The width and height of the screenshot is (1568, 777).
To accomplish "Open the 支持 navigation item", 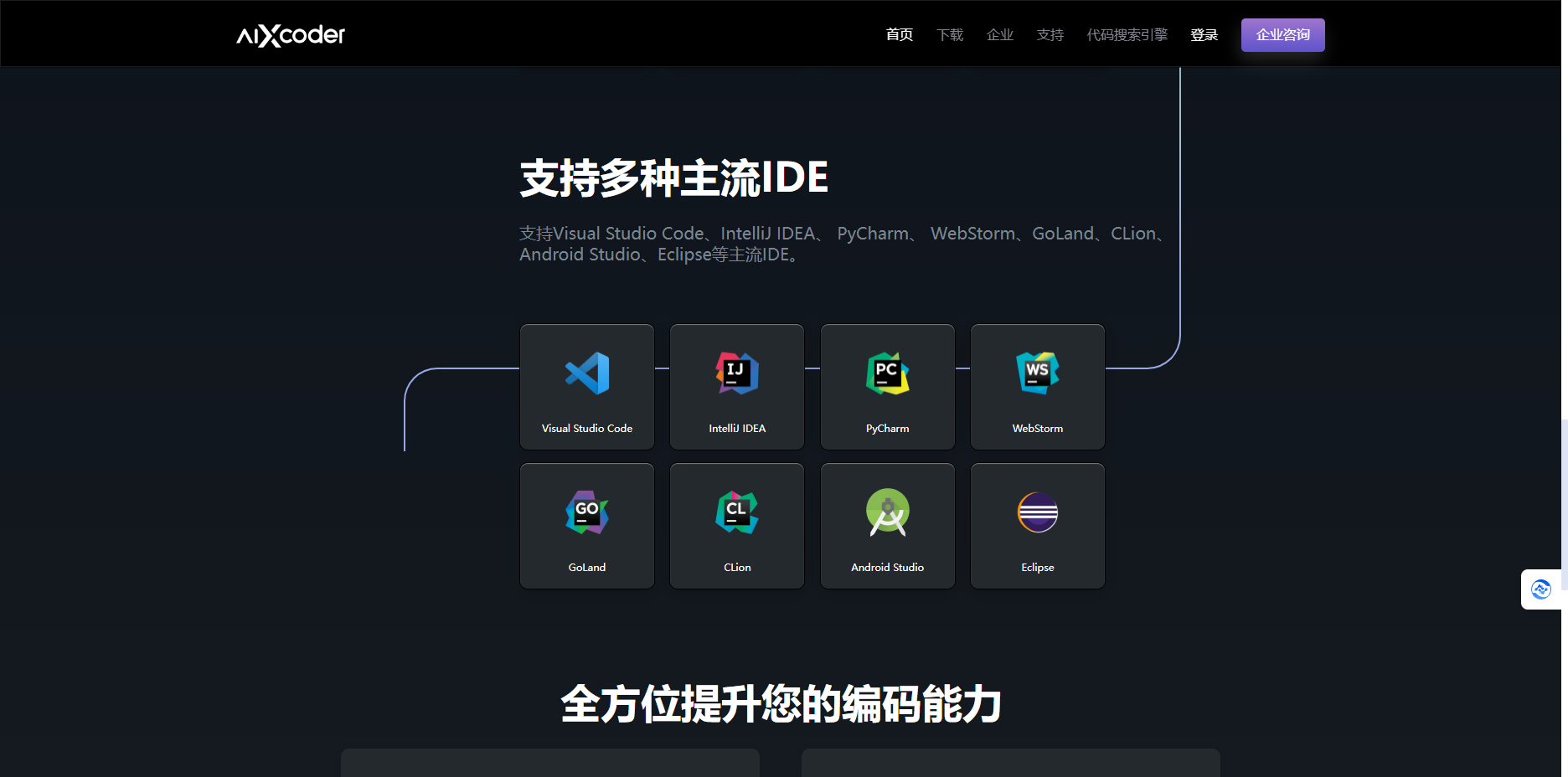I will point(1050,34).
